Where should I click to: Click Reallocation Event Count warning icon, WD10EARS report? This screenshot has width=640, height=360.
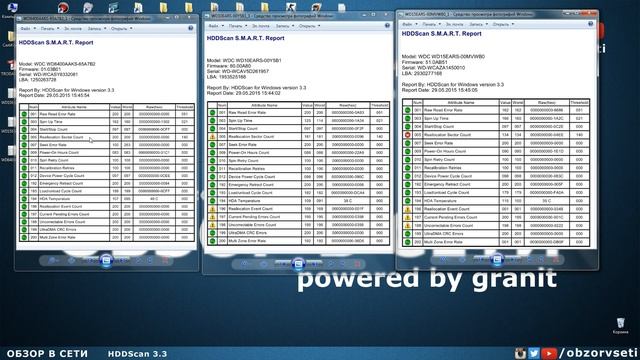(x=212, y=209)
